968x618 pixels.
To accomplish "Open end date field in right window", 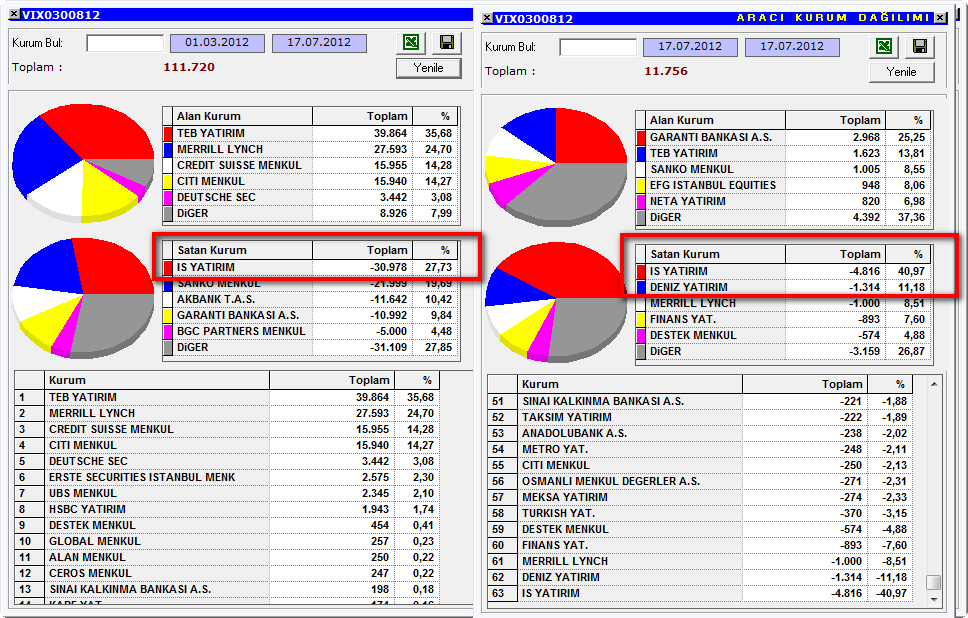I will tap(792, 46).
